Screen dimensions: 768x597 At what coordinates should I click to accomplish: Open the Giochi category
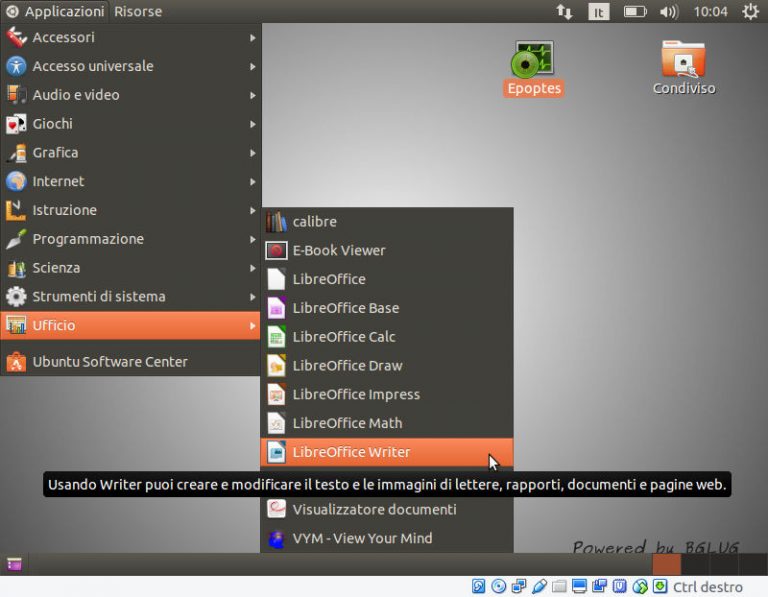point(131,124)
